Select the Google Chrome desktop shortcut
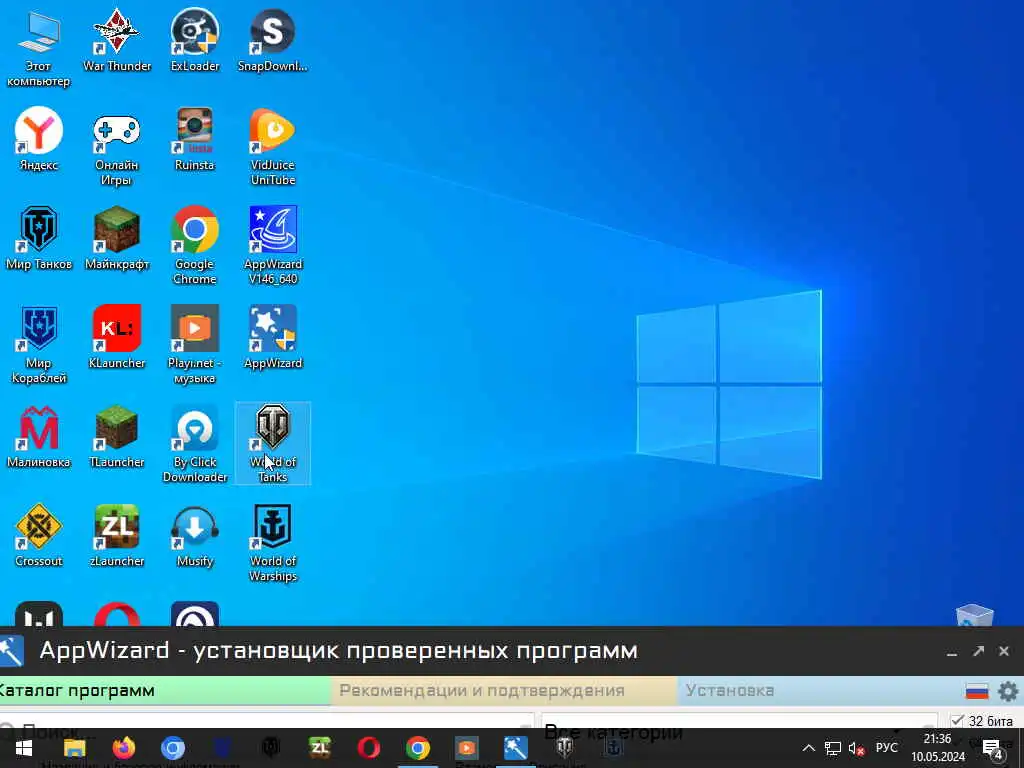 click(x=195, y=246)
